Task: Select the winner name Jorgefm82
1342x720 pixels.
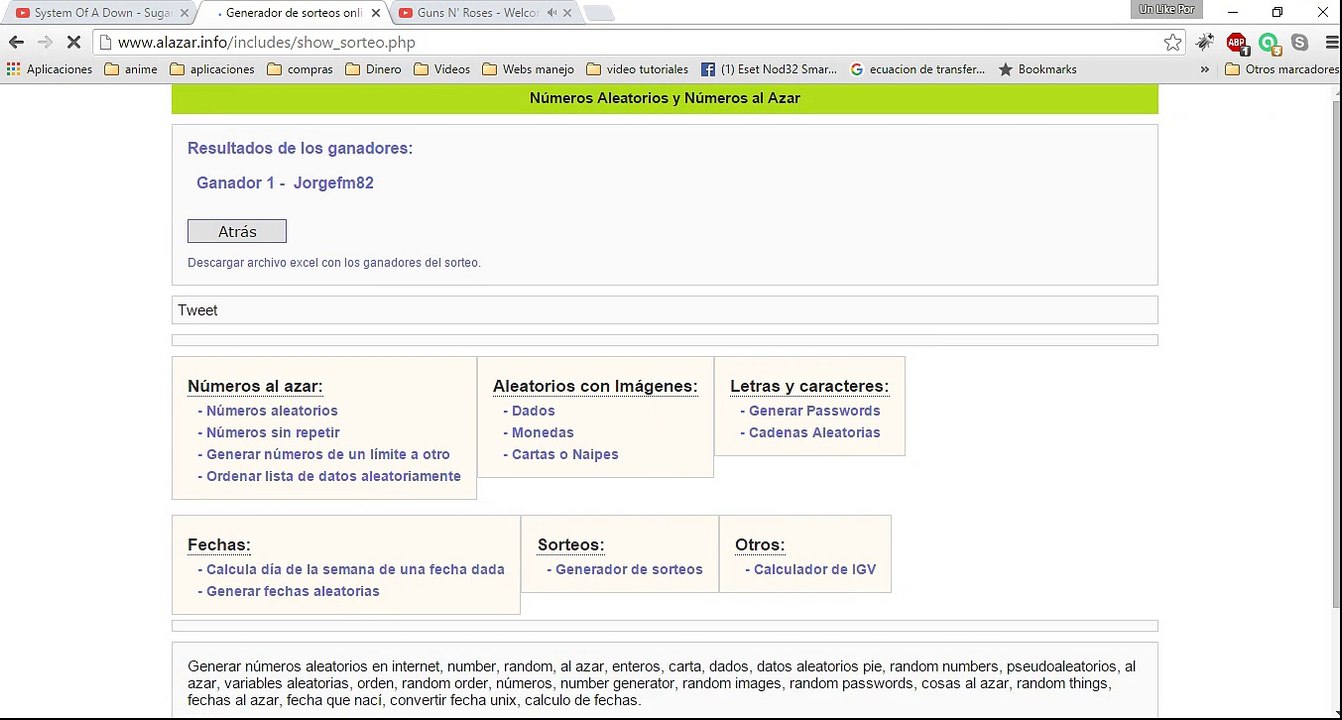Action: coord(334,183)
